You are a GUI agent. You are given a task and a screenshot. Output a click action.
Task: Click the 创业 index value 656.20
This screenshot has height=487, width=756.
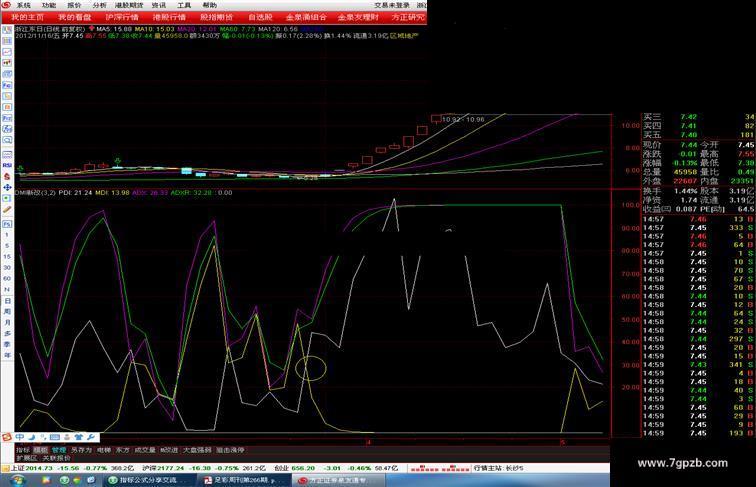[x=303, y=468]
